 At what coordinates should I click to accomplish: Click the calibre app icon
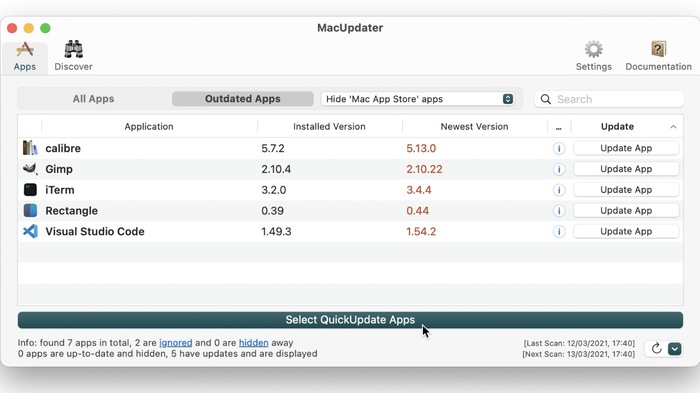click(x=30, y=148)
